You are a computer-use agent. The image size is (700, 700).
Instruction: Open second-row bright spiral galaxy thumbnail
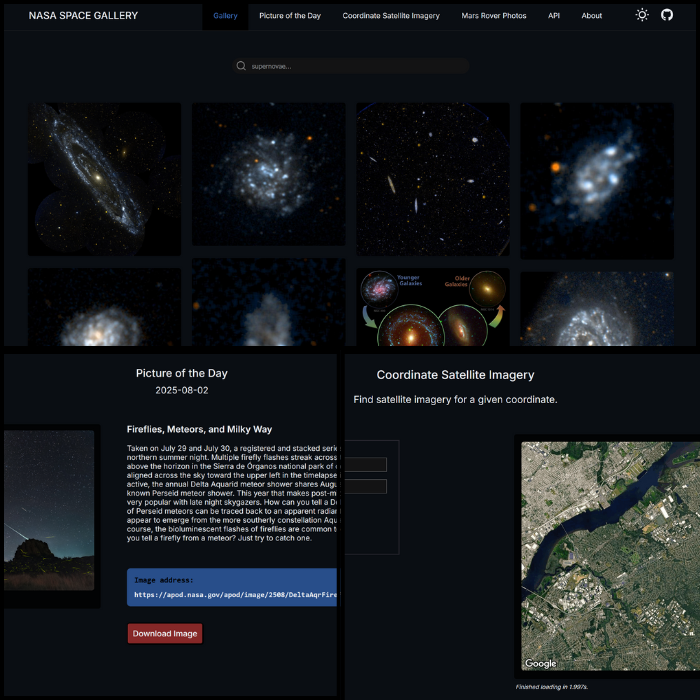[x=597, y=308]
